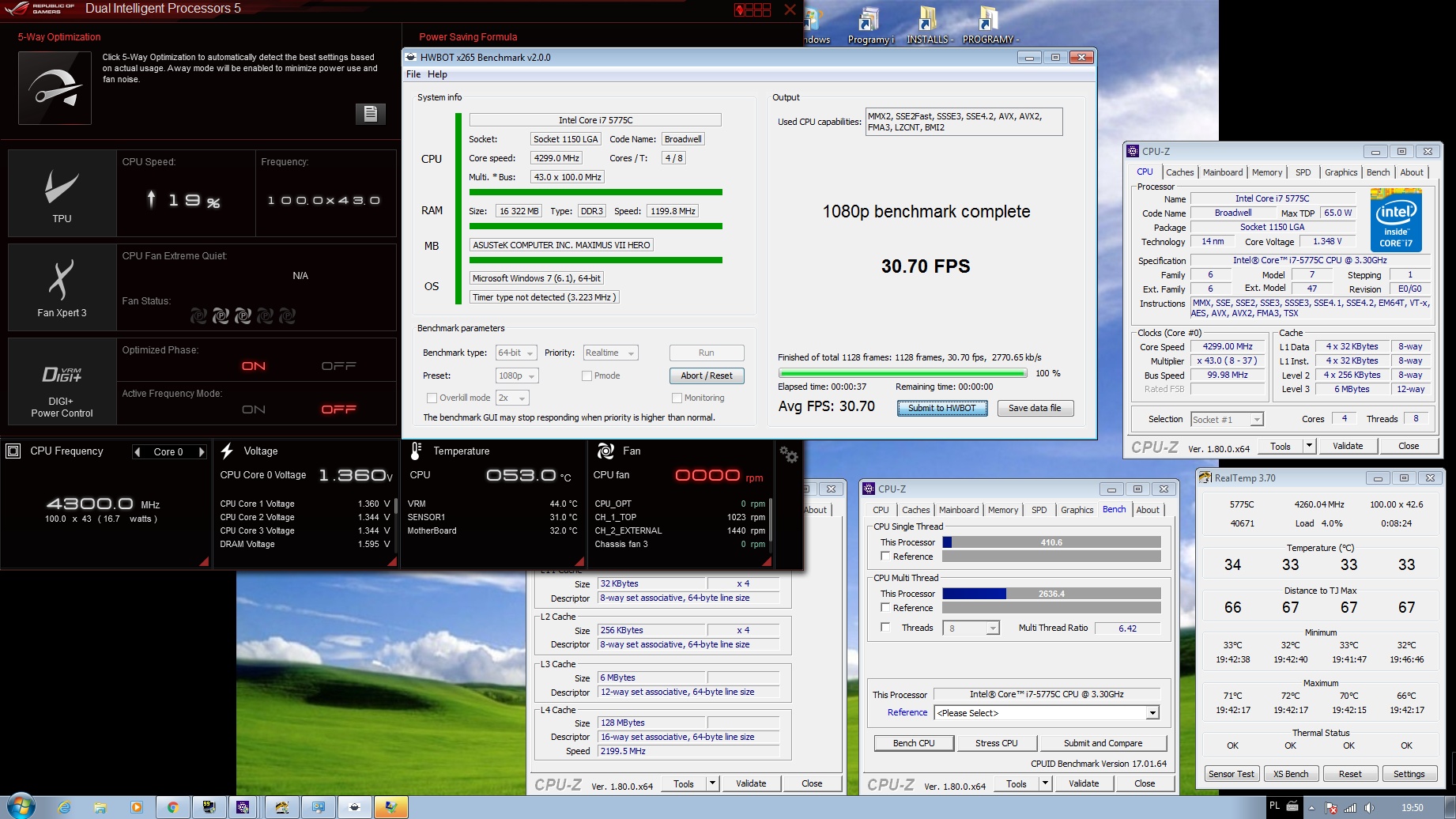Click CPU Multi Thread score bar 2636.4
This screenshot has height=819, width=1456.
click(1051, 594)
